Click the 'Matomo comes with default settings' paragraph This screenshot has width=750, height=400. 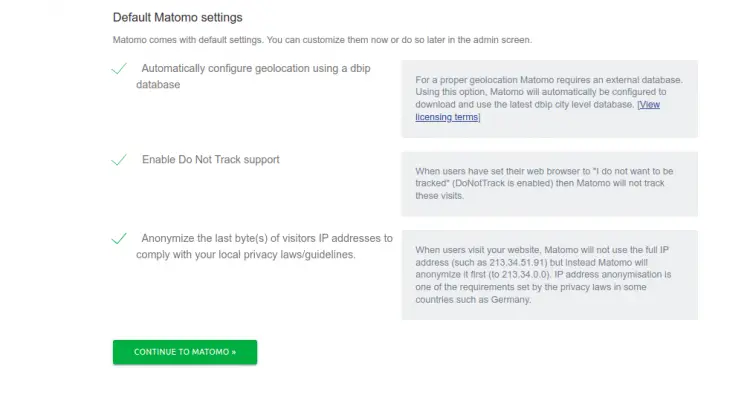(x=322, y=40)
